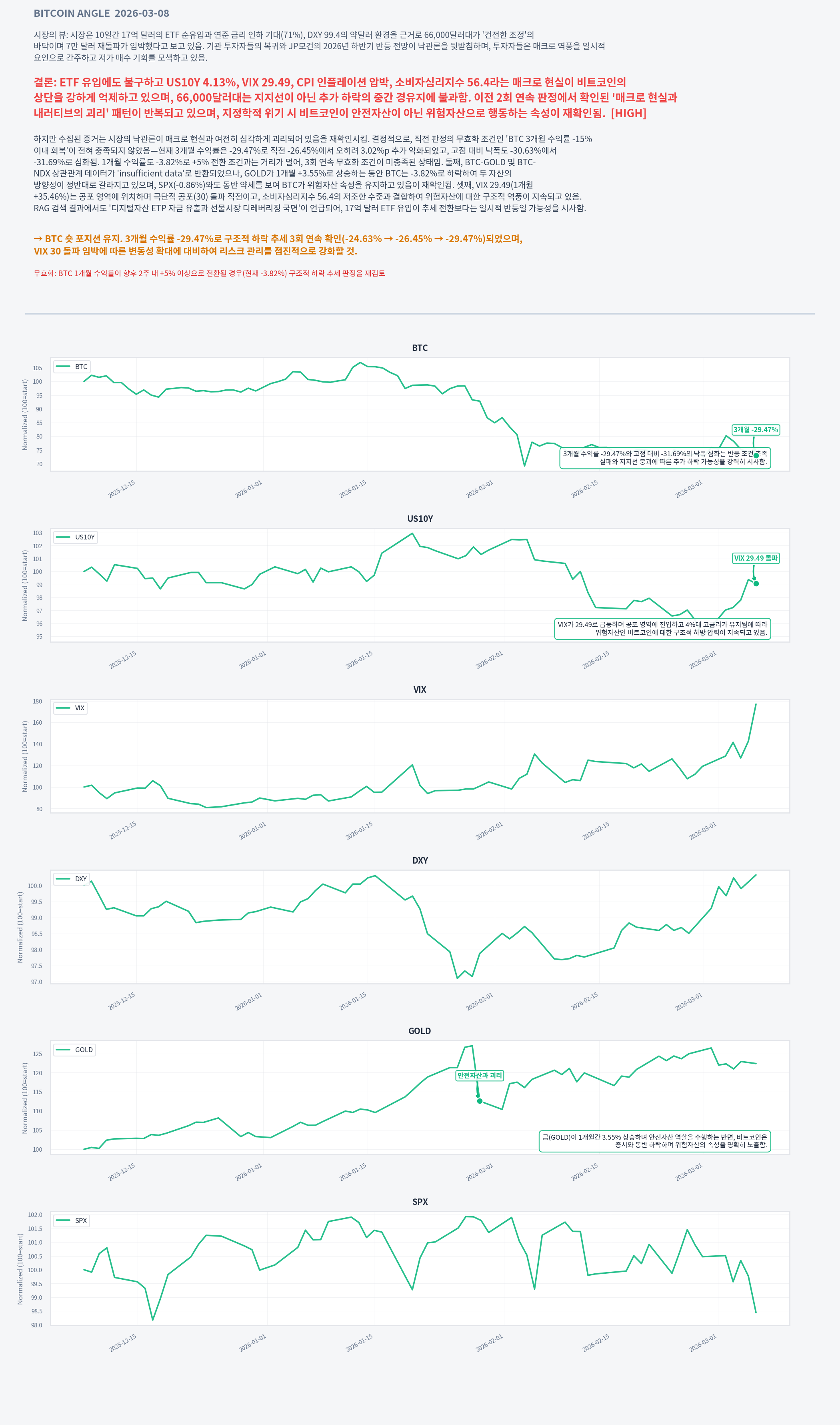Click the '3개월 -29.47%' annotation label
Image resolution: width=840 pixels, height=1425 pixels.
(755, 430)
